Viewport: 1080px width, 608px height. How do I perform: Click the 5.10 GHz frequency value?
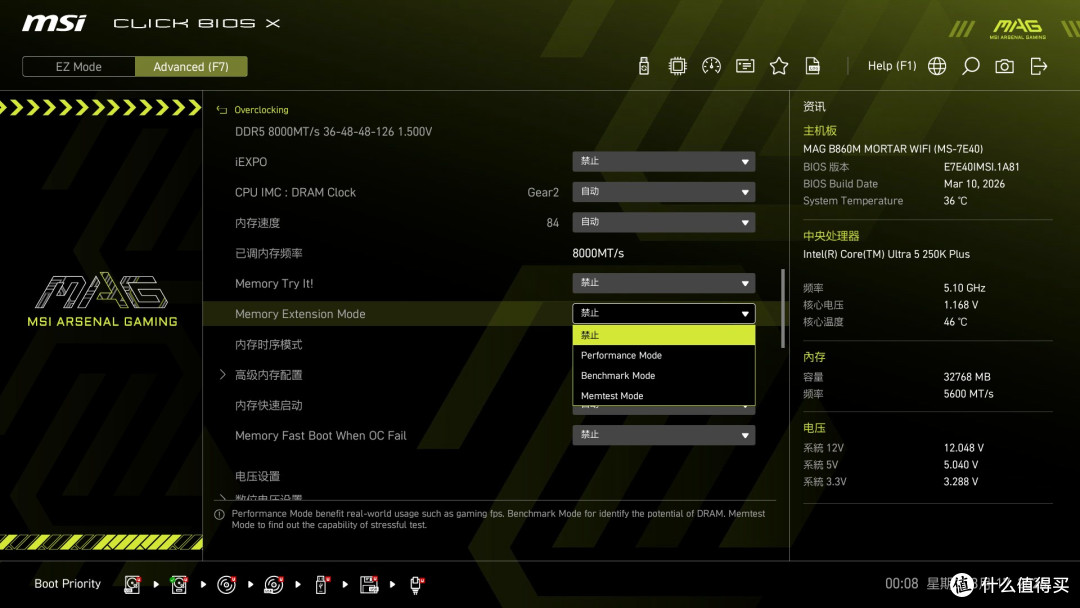pos(964,288)
